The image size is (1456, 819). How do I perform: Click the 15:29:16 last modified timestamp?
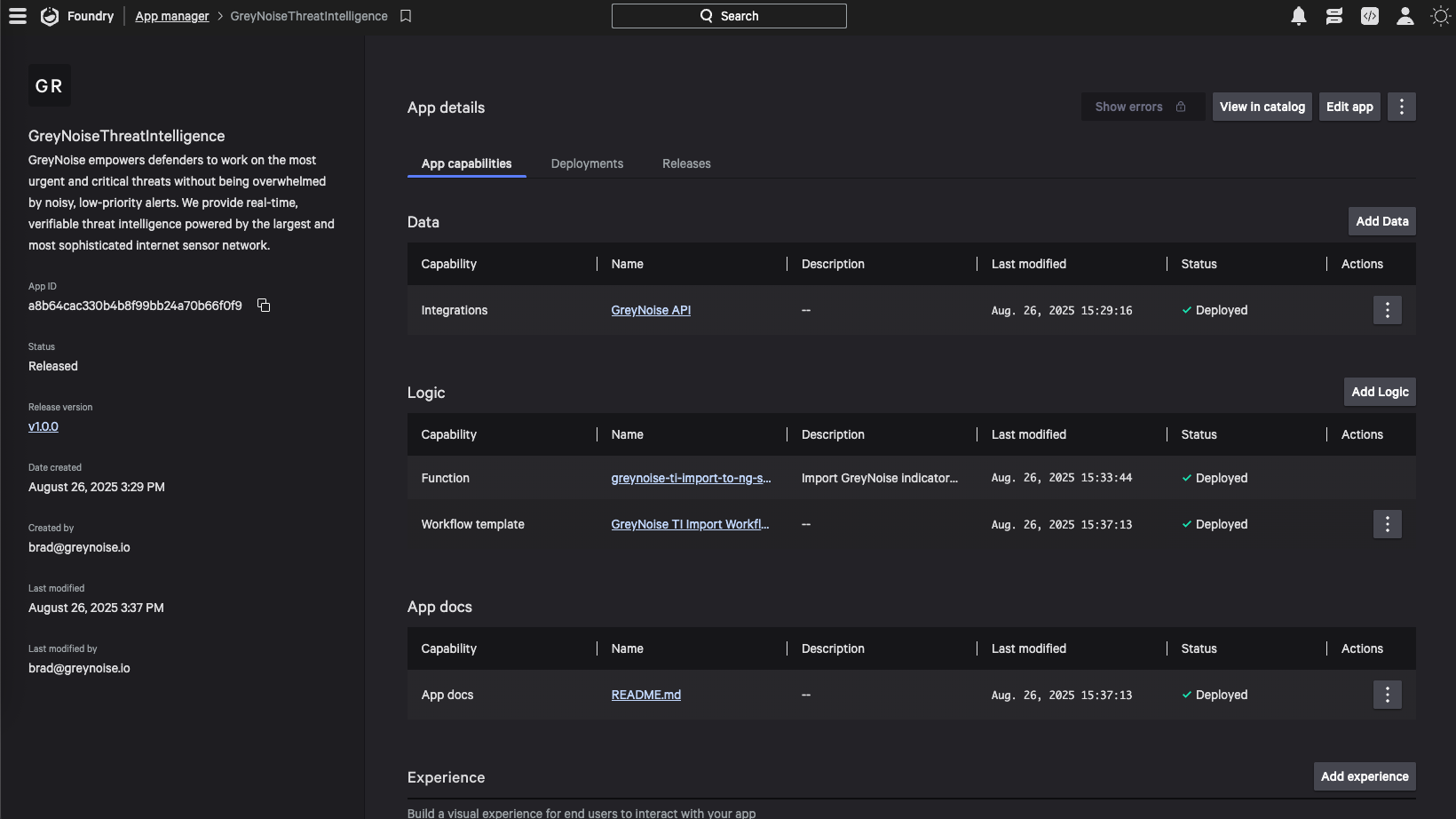1062,310
